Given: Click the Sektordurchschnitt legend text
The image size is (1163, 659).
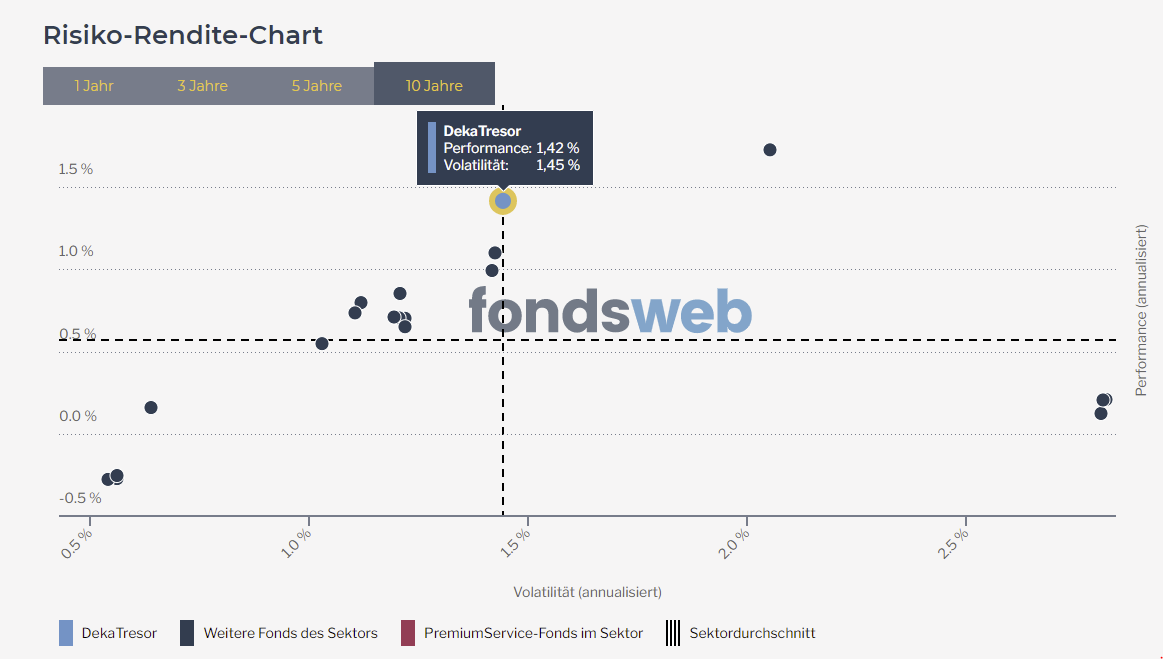Looking at the screenshot, I should point(752,633).
